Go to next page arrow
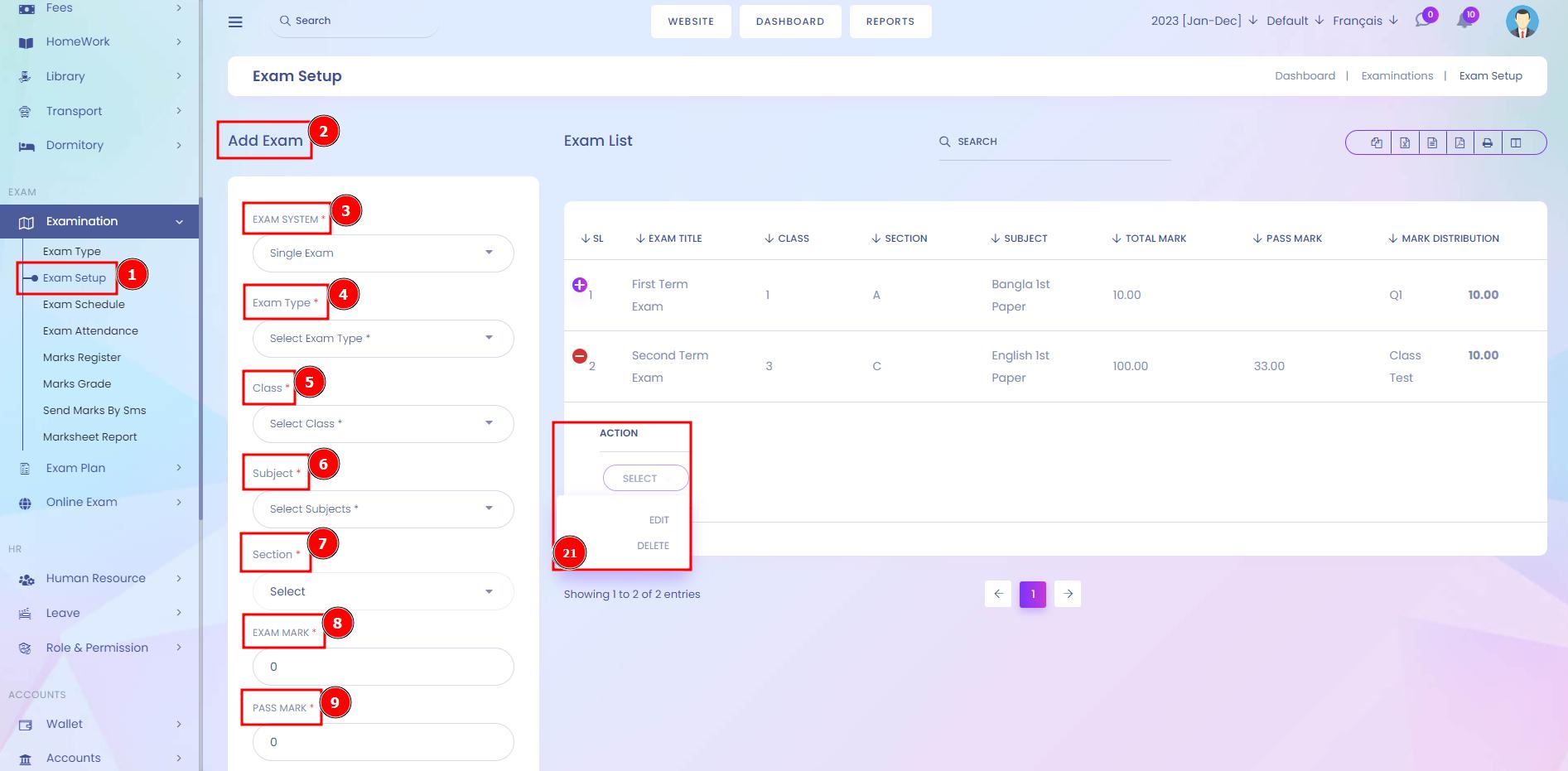1568x771 pixels. click(1068, 594)
